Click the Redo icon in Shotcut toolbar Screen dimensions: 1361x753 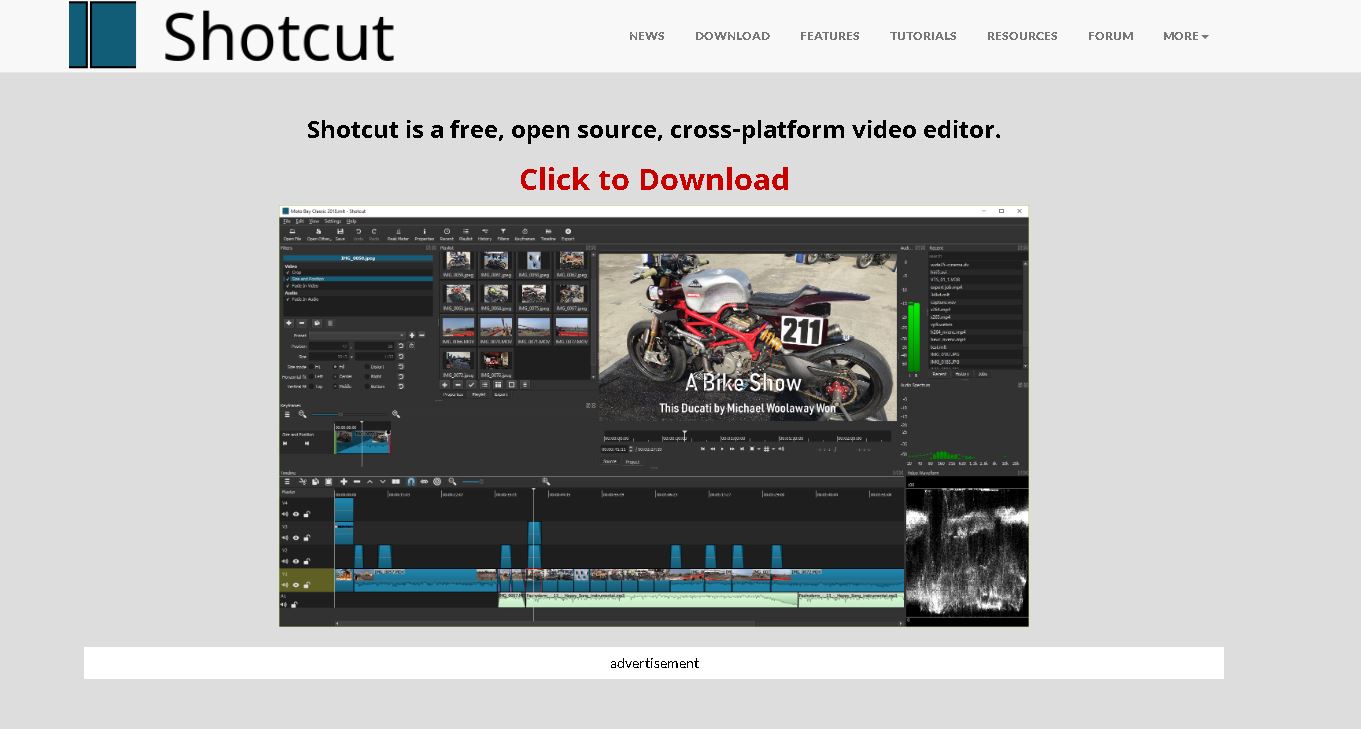pyautogui.click(x=375, y=234)
